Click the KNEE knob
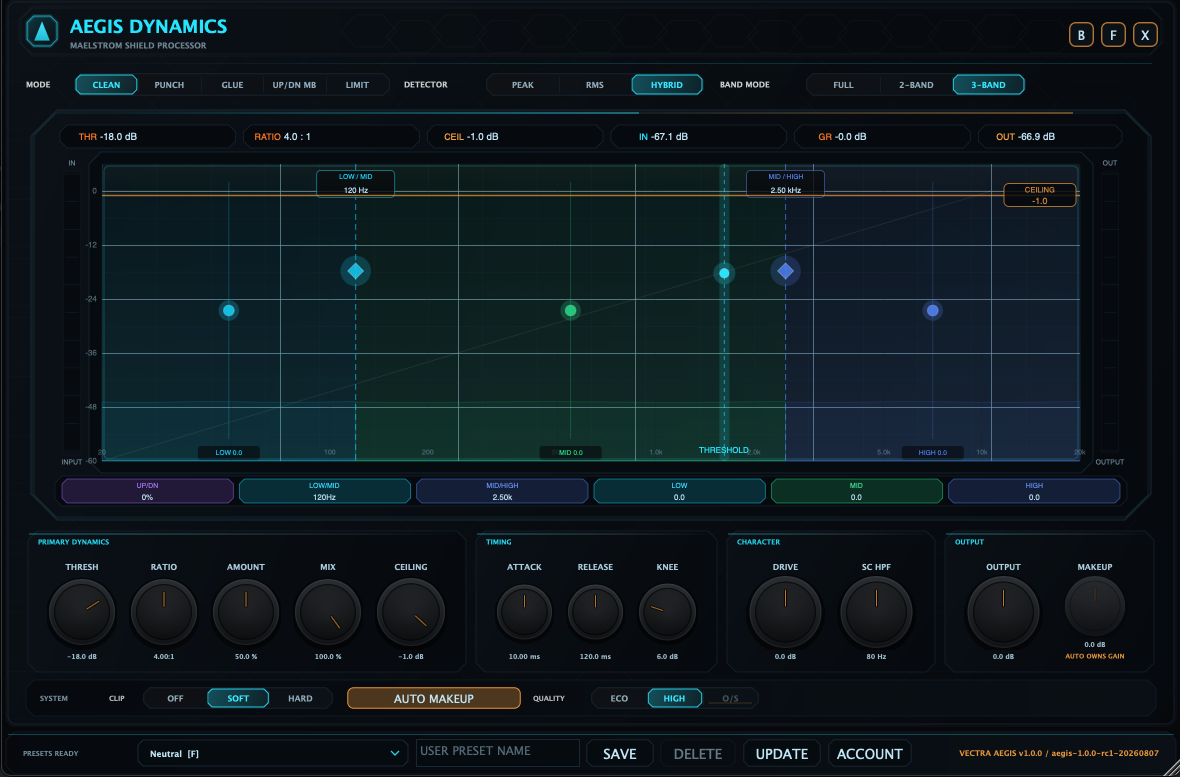 [x=667, y=612]
